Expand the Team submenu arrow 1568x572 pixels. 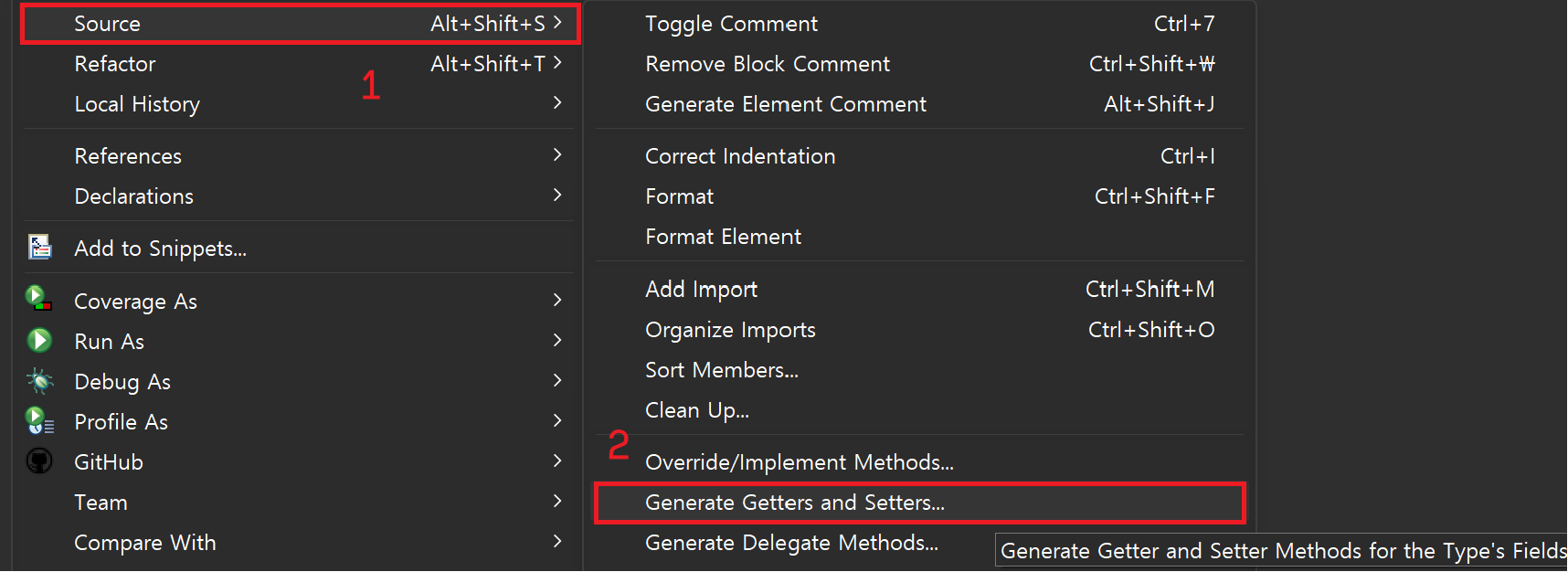[x=557, y=501]
